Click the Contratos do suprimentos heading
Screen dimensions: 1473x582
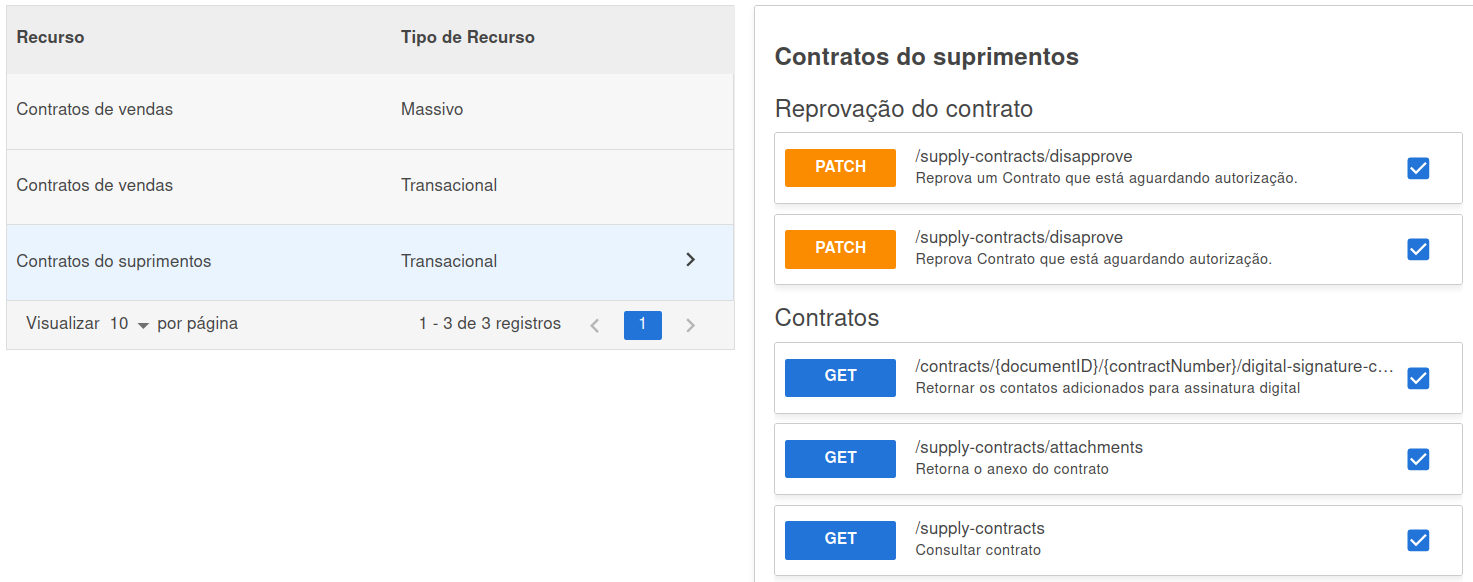click(925, 57)
